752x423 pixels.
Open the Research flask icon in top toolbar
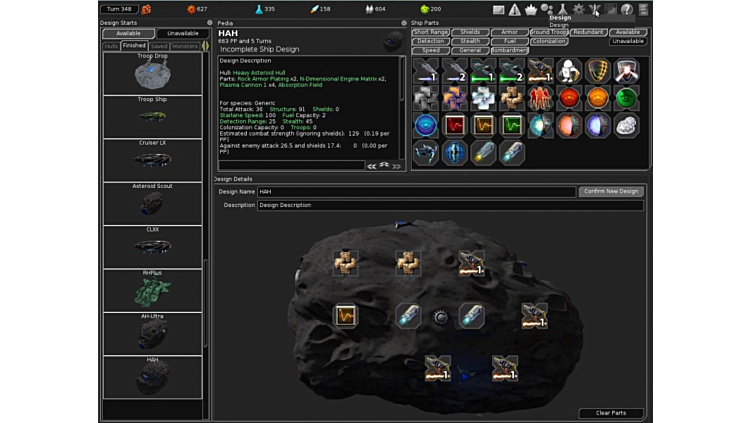coord(562,10)
